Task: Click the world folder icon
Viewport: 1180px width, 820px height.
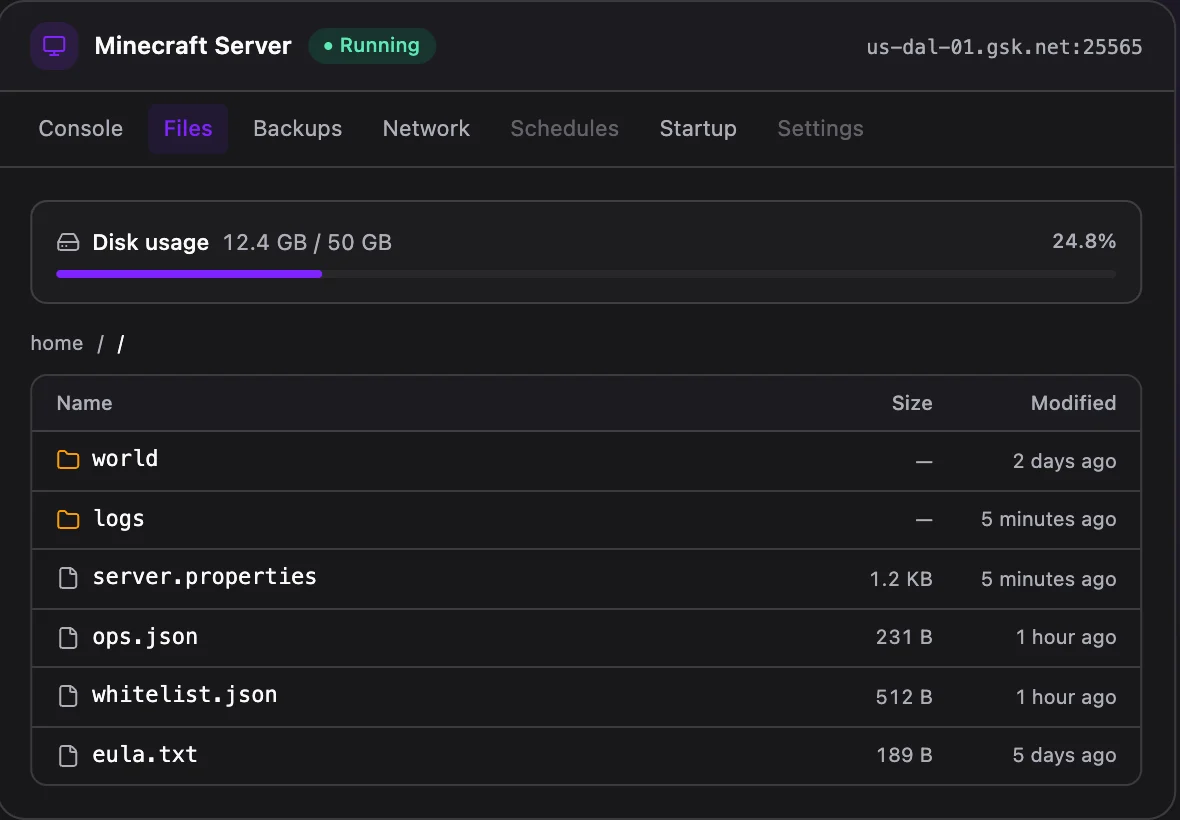Action: [68, 460]
